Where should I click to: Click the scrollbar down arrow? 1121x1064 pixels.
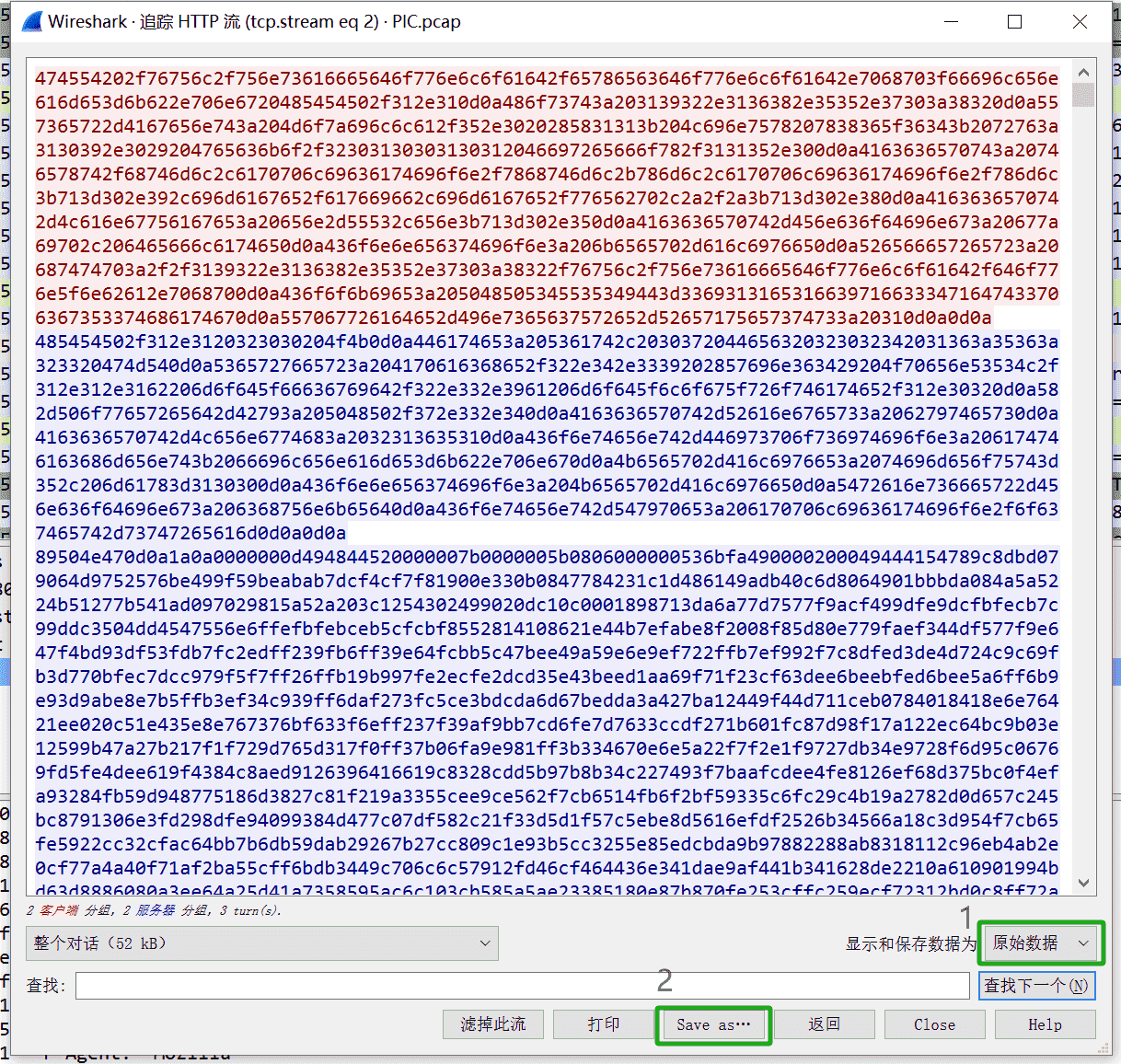pyautogui.click(x=1083, y=883)
